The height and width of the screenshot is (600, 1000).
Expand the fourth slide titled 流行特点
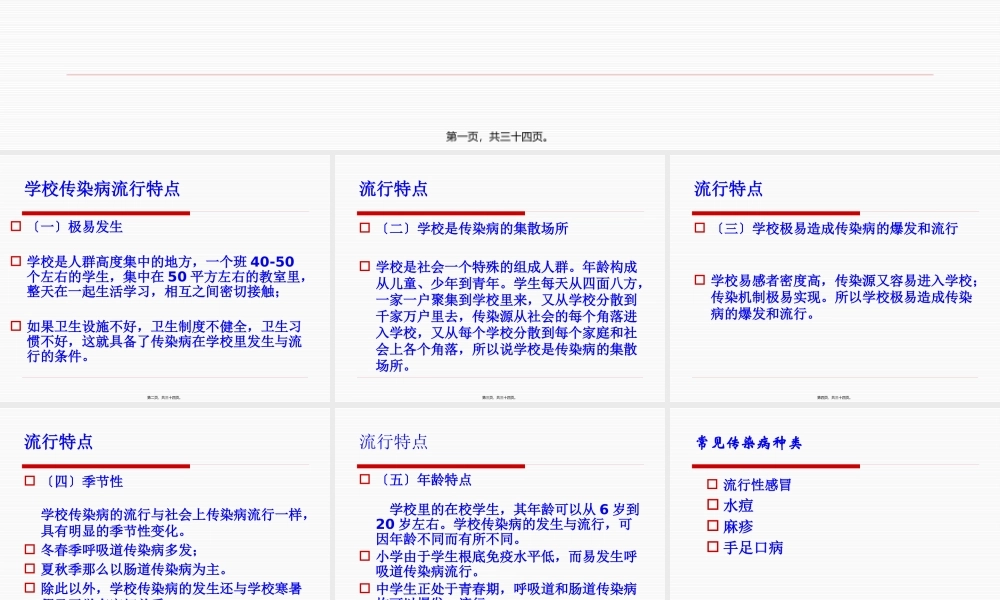click(x=165, y=500)
